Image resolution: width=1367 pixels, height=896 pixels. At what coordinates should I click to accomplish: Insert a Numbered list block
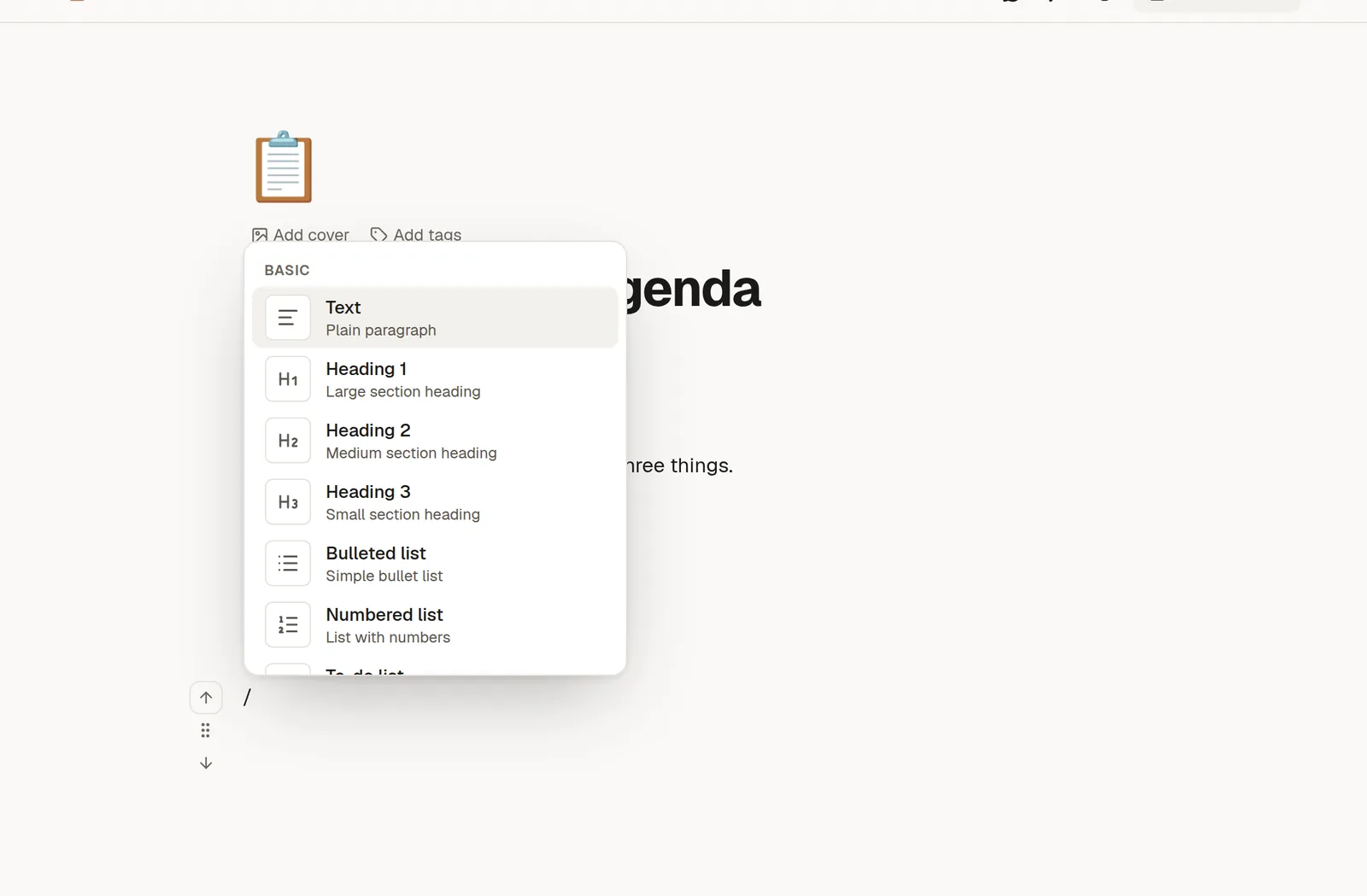435,625
